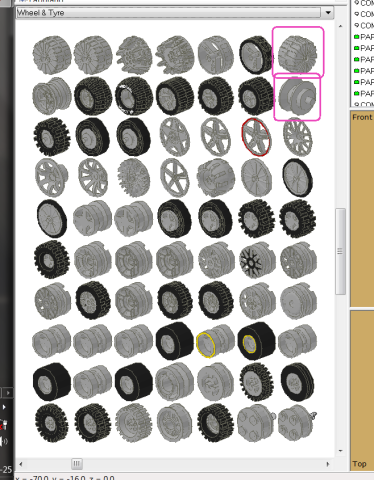
Task: Select the last wheel part with metal pin
Action: click(x=297, y=423)
